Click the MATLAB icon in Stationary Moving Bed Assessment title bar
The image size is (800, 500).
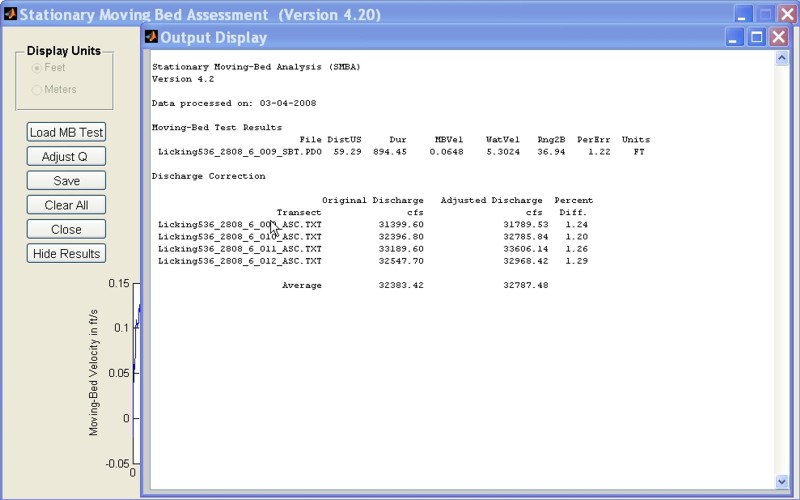pos(10,14)
